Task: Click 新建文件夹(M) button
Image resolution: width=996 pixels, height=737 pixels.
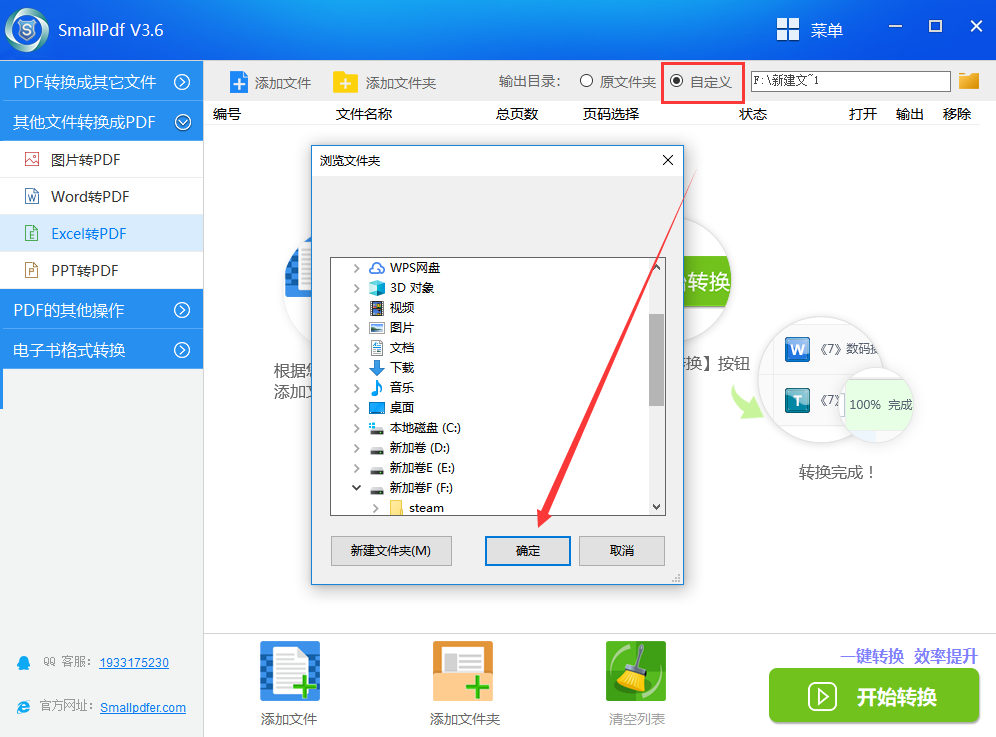Action: pos(391,551)
